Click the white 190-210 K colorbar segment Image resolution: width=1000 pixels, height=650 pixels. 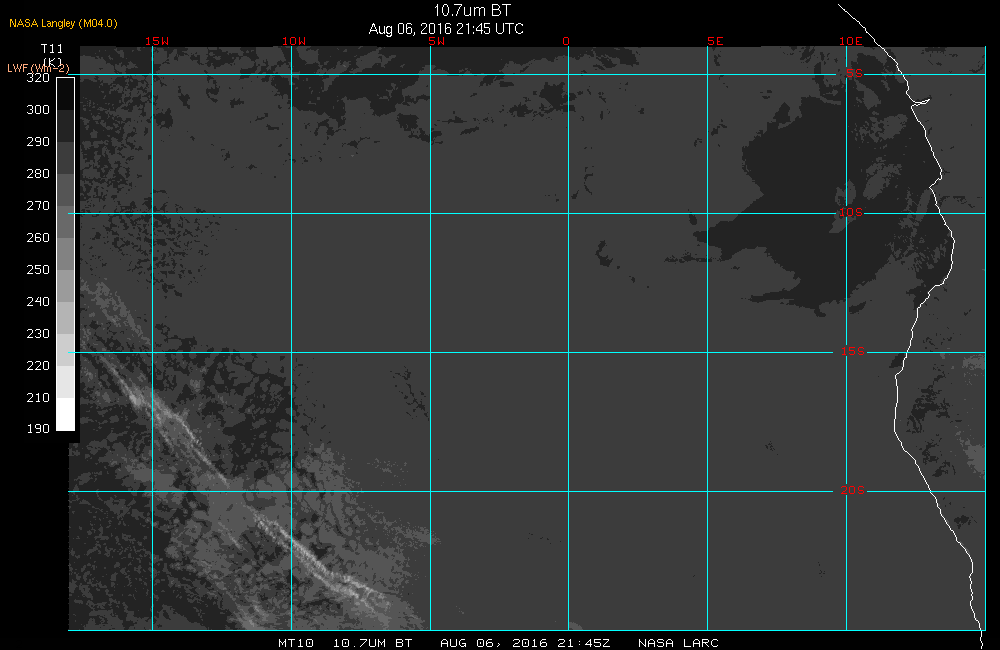pos(66,414)
